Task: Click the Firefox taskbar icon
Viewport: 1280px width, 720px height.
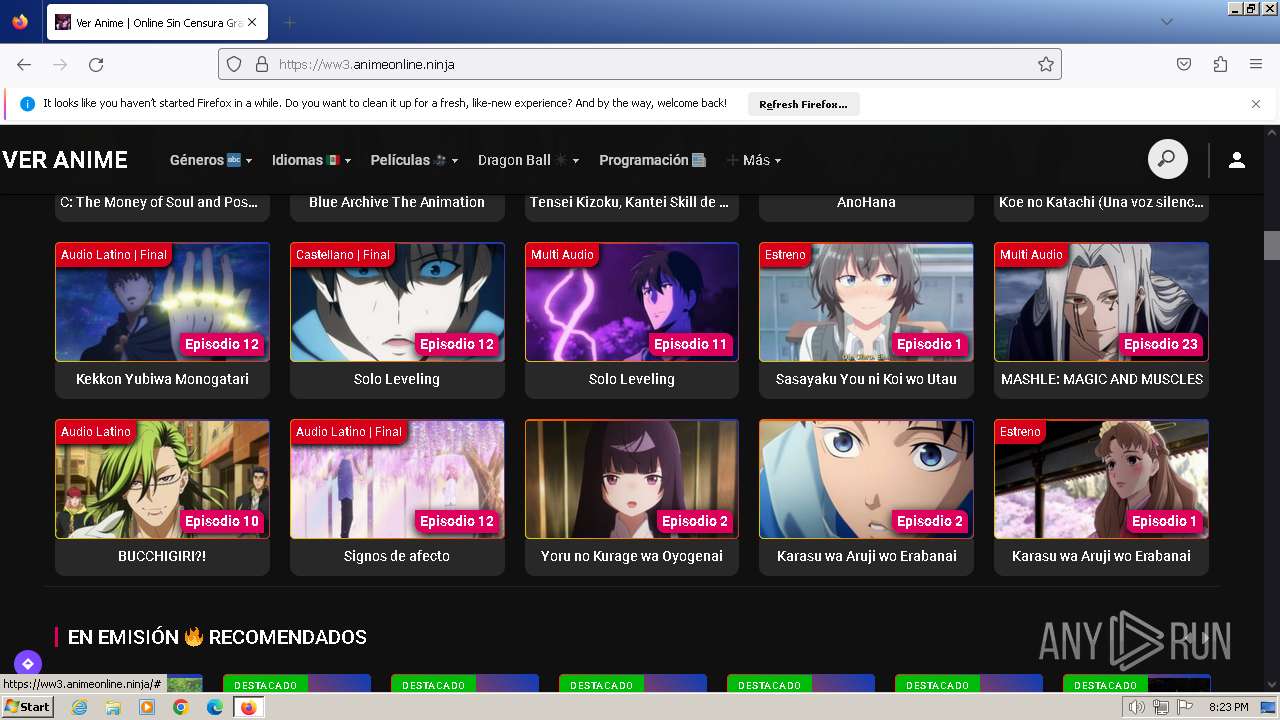Action: click(248, 707)
